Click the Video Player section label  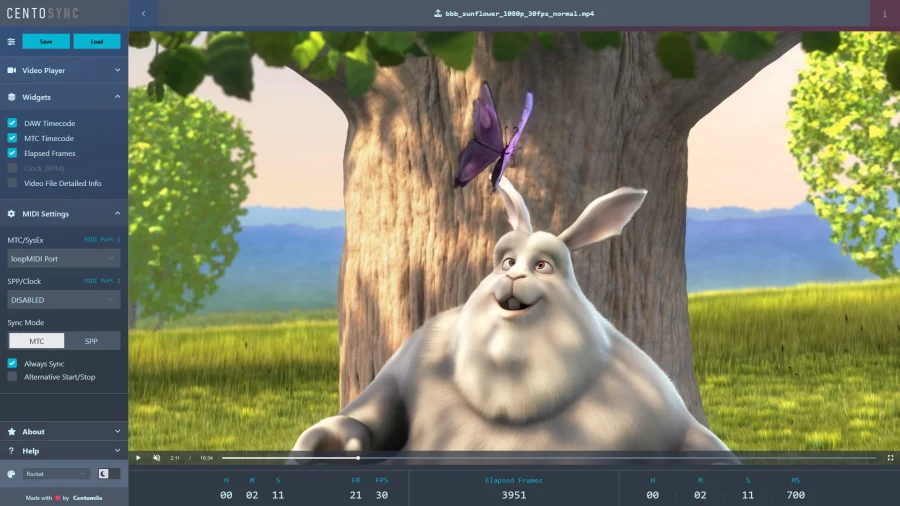coord(44,70)
